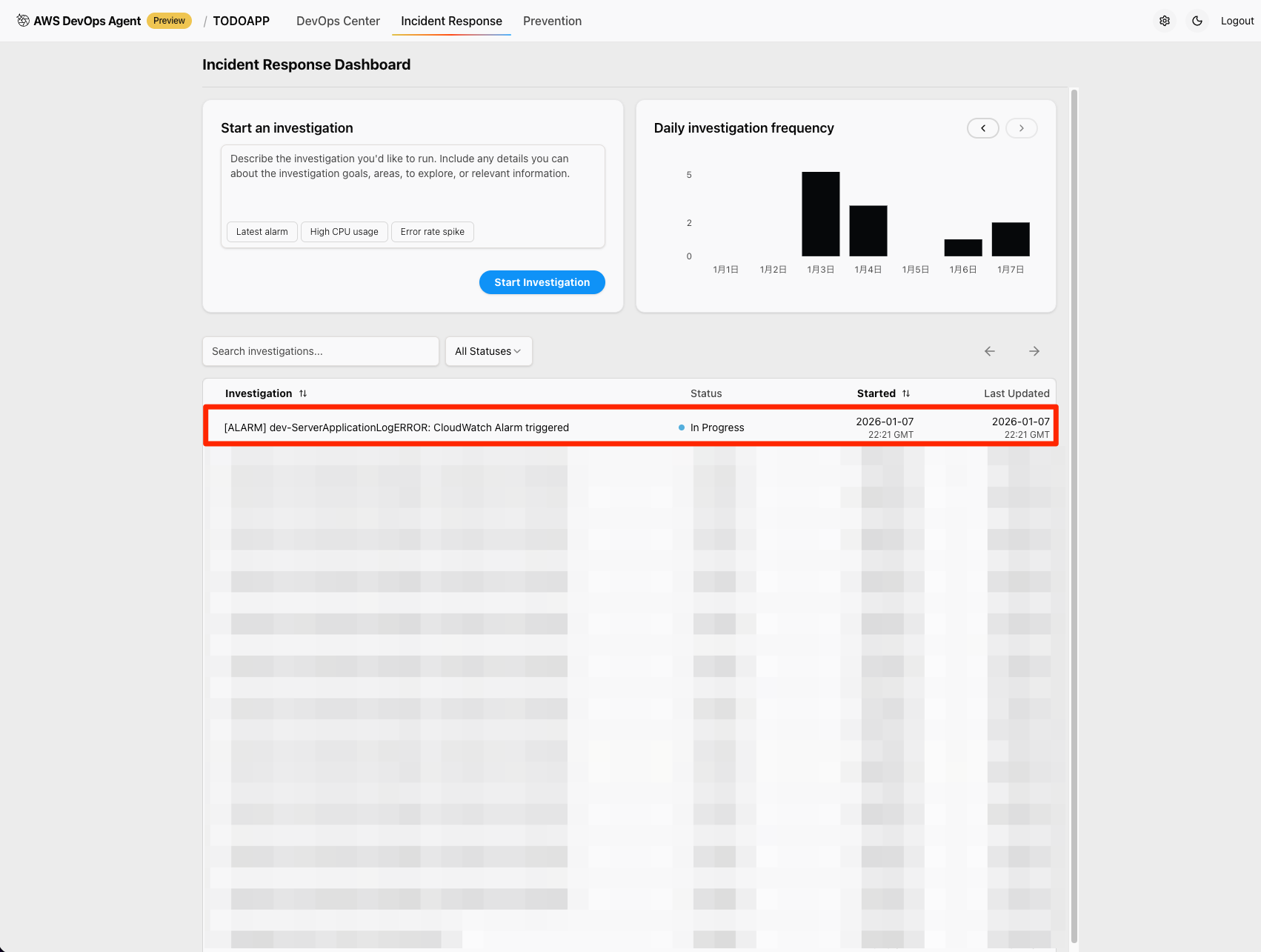Click the TODOAPP breadcrumb
The image size is (1261, 952).
click(x=242, y=21)
